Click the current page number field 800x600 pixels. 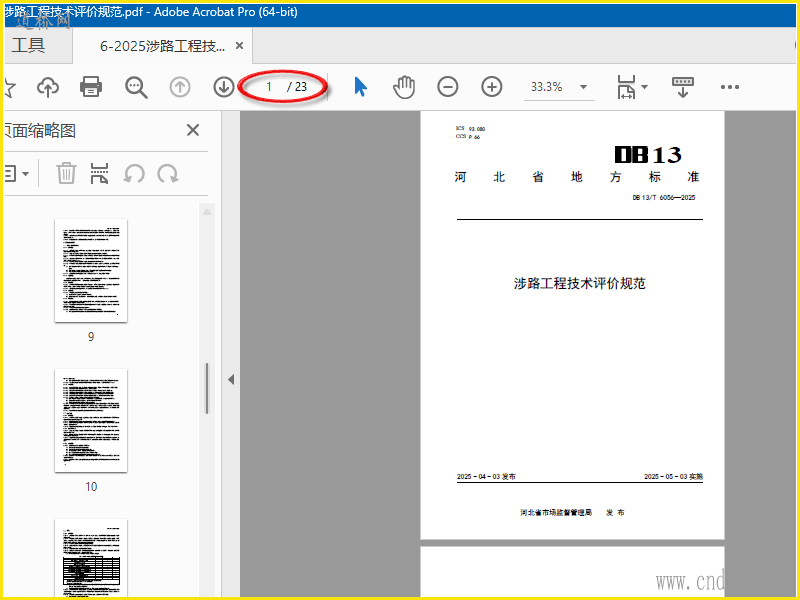pyautogui.click(x=268, y=87)
